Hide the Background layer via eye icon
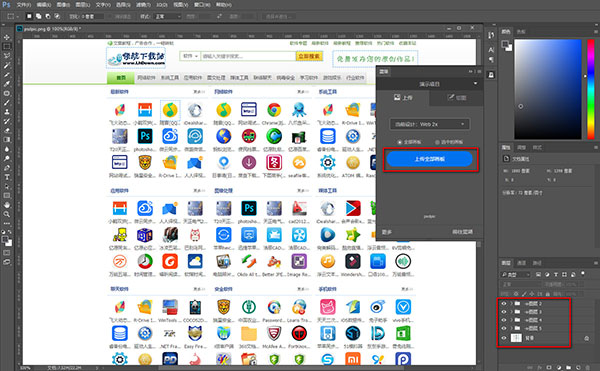The image size is (600, 371). (x=504, y=338)
